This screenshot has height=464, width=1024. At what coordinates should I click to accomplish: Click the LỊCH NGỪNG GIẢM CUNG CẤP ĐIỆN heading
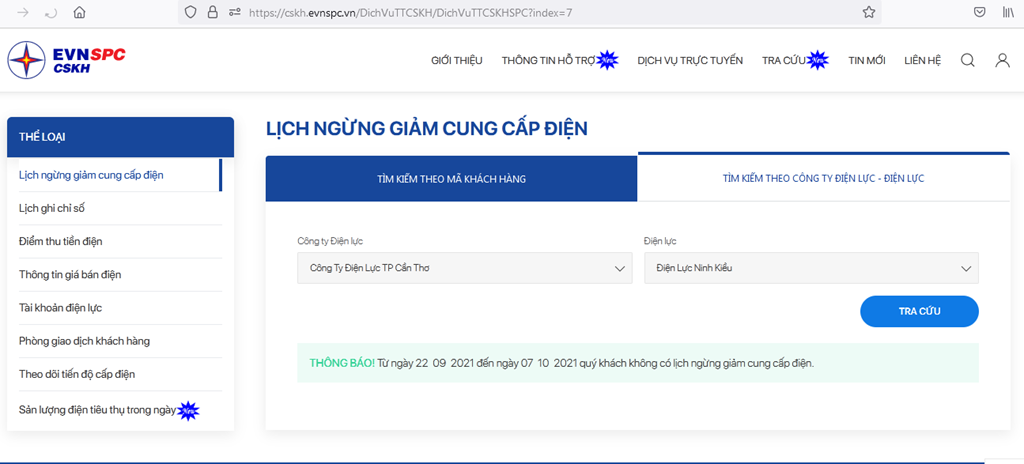(x=427, y=128)
